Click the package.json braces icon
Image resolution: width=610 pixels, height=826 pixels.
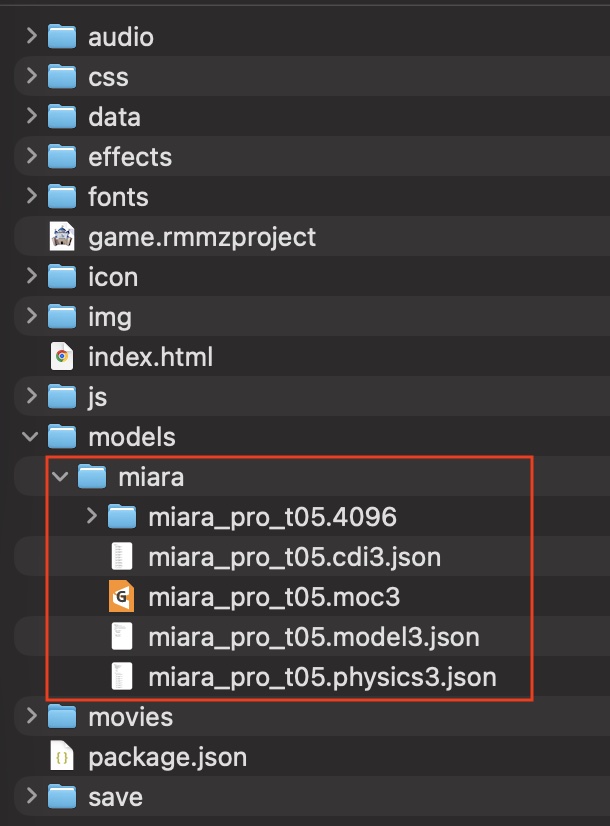[x=62, y=757]
